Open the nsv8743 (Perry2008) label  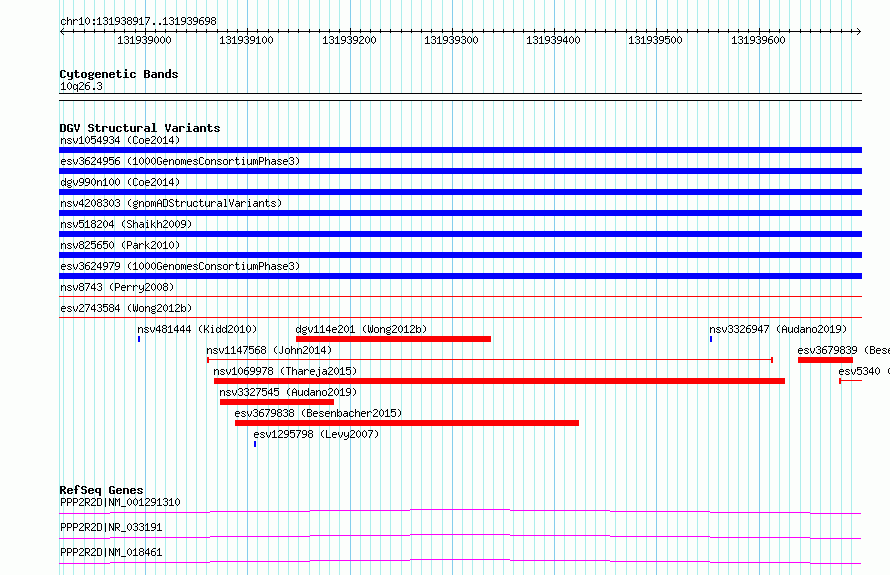pos(117,287)
